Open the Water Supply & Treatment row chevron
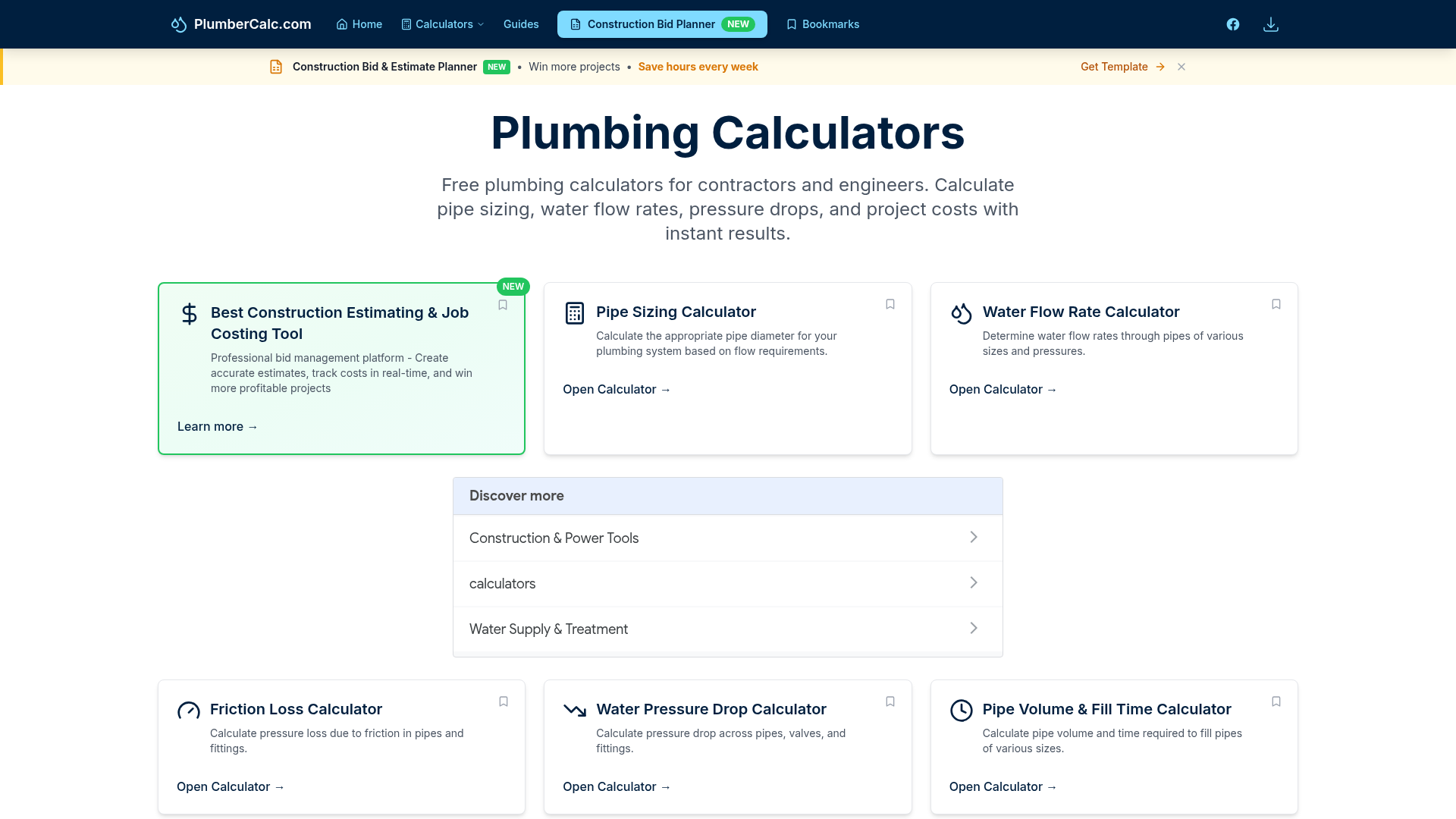The image size is (1456, 819). tap(974, 628)
